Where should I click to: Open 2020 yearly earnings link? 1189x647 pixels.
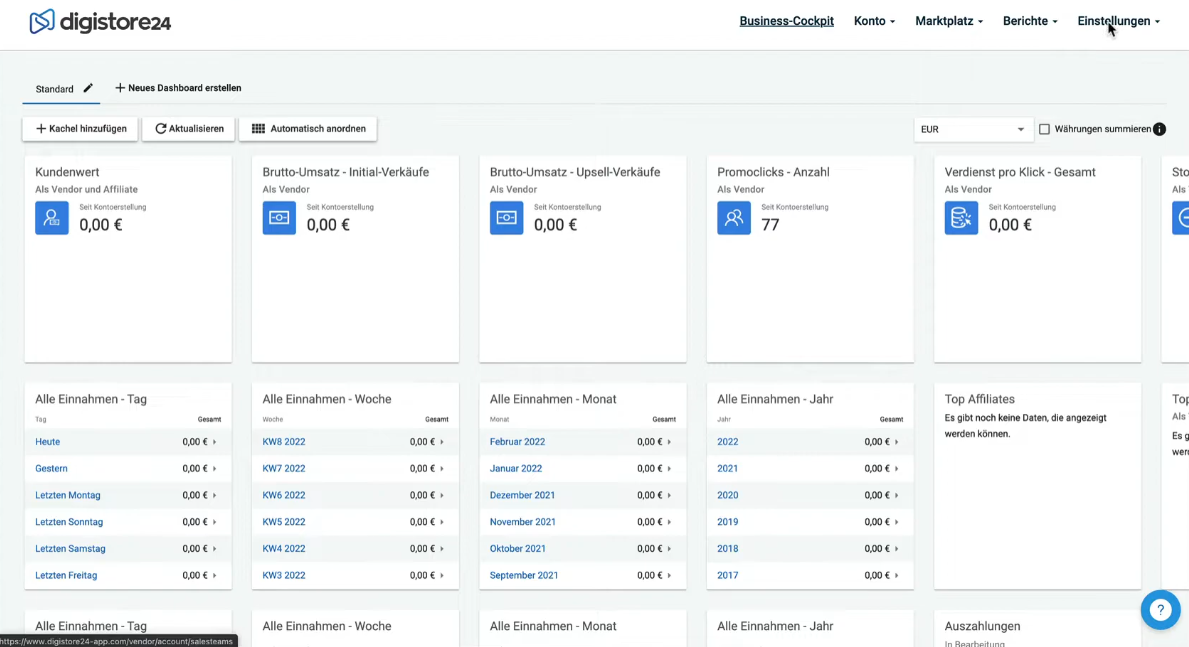727,495
